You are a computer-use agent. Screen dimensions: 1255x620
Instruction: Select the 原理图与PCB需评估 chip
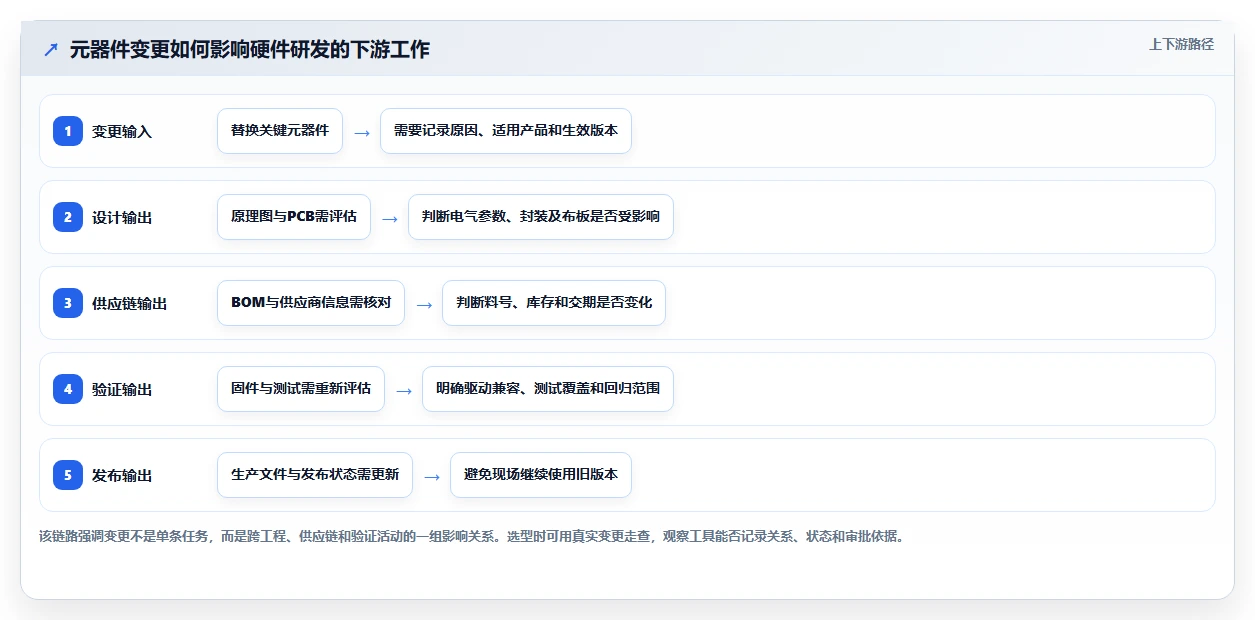click(294, 217)
